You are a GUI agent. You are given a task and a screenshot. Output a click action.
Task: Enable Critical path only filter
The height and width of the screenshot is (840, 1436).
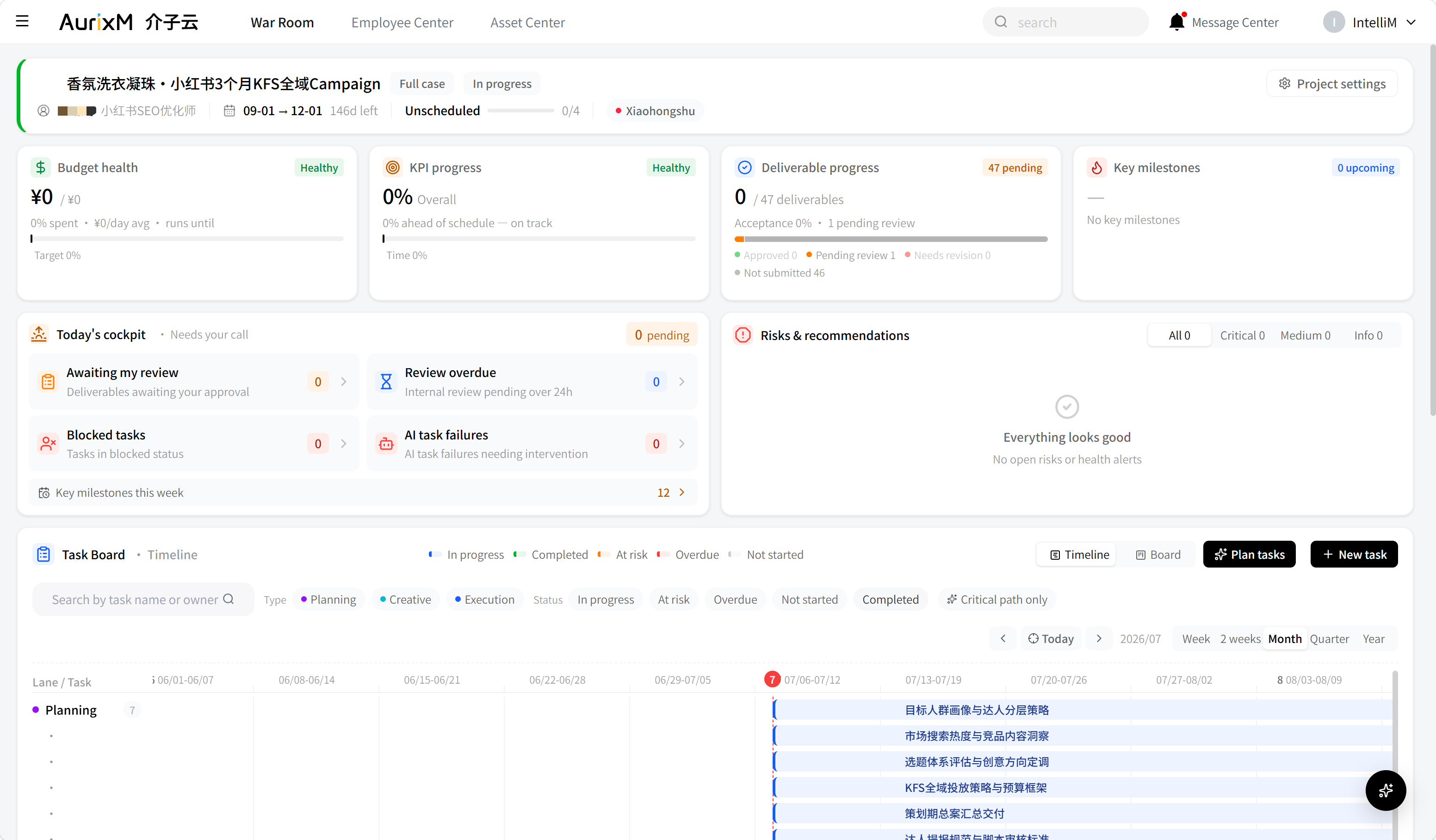[997, 599]
